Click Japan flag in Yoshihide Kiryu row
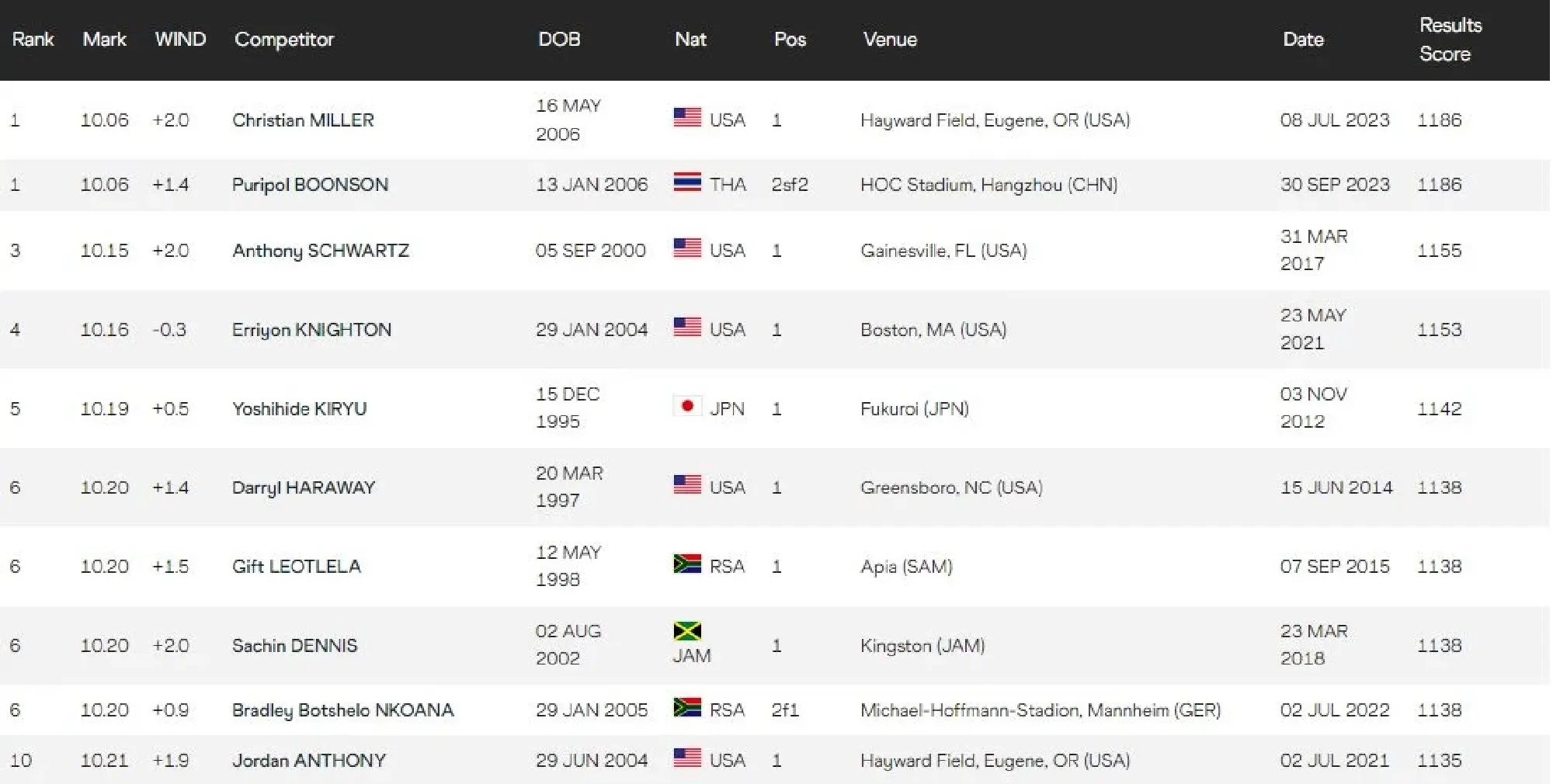 coord(687,406)
